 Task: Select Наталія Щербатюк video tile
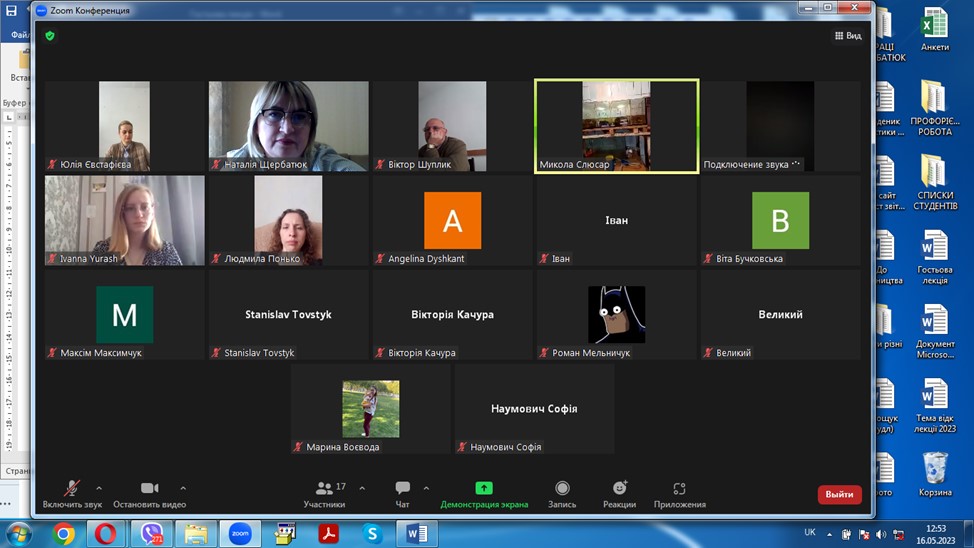click(288, 126)
